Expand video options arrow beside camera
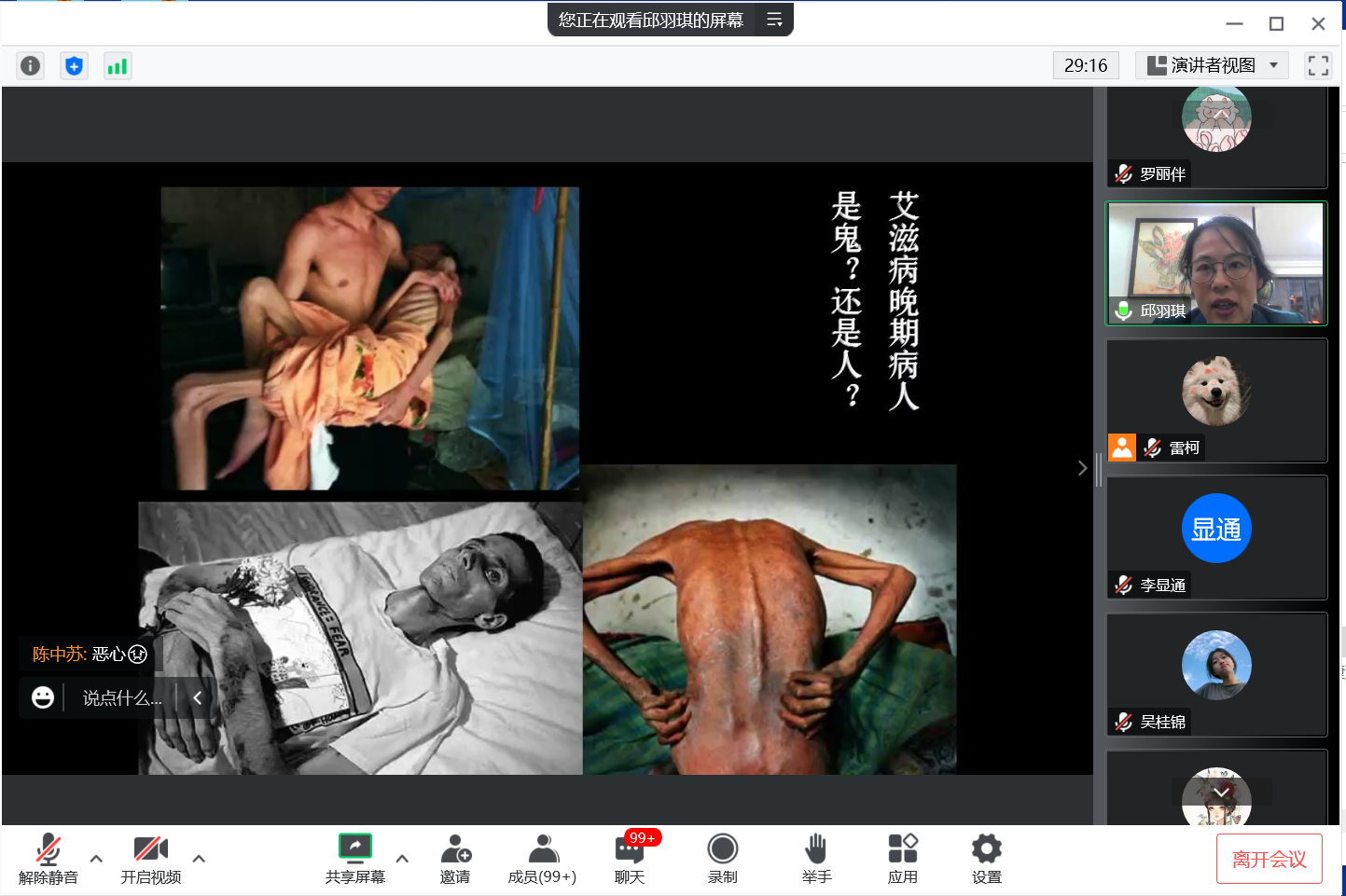The width and height of the screenshot is (1346, 896). 199,859
